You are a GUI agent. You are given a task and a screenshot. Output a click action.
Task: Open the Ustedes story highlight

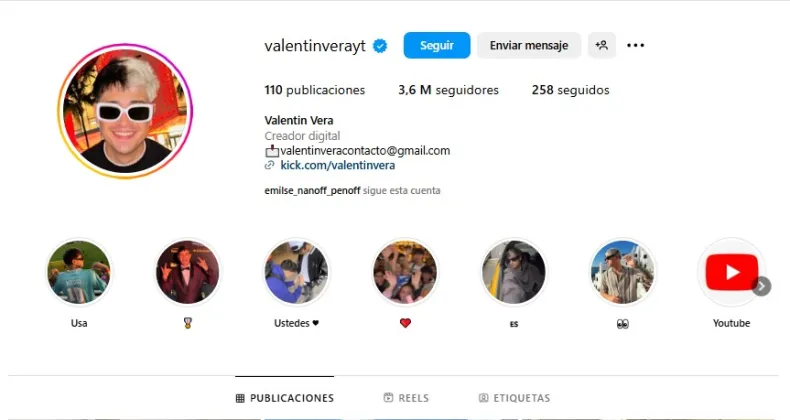(x=296, y=272)
